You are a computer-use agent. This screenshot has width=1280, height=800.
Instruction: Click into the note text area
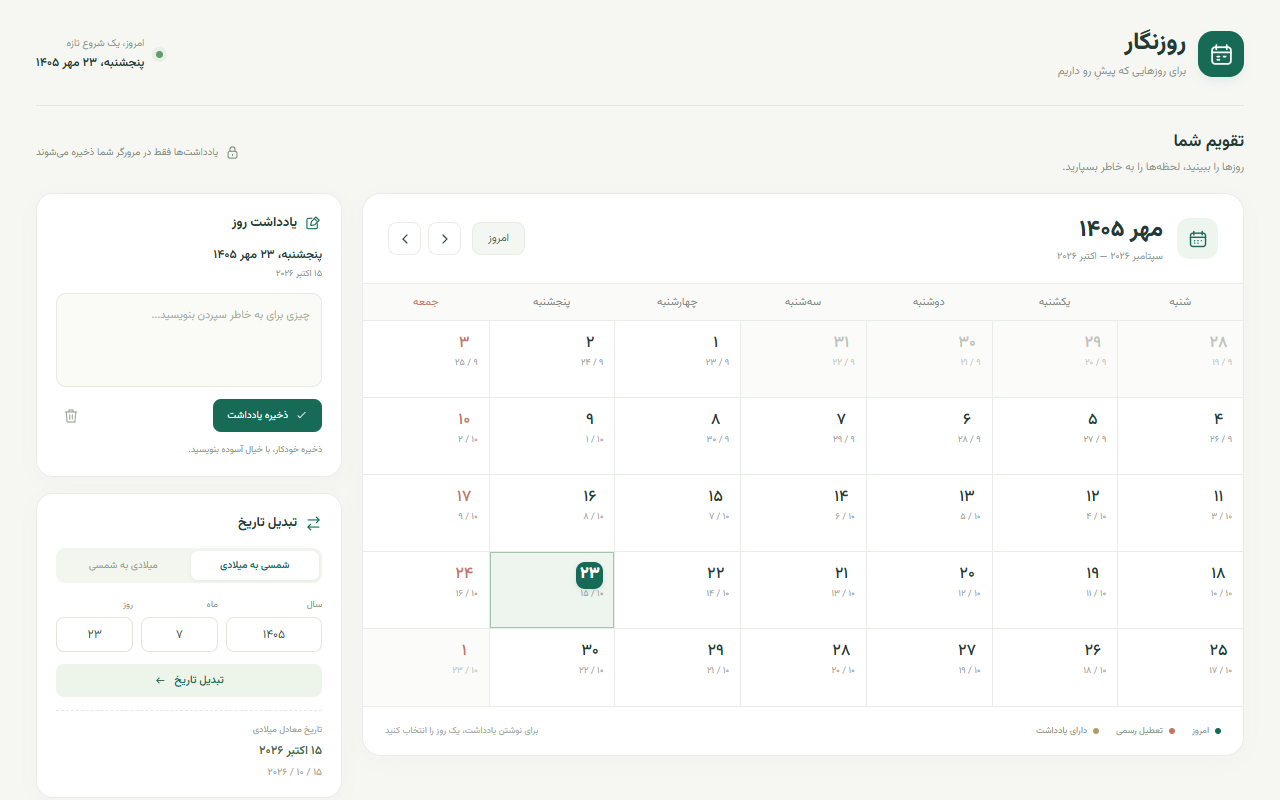tap(189, 340)
